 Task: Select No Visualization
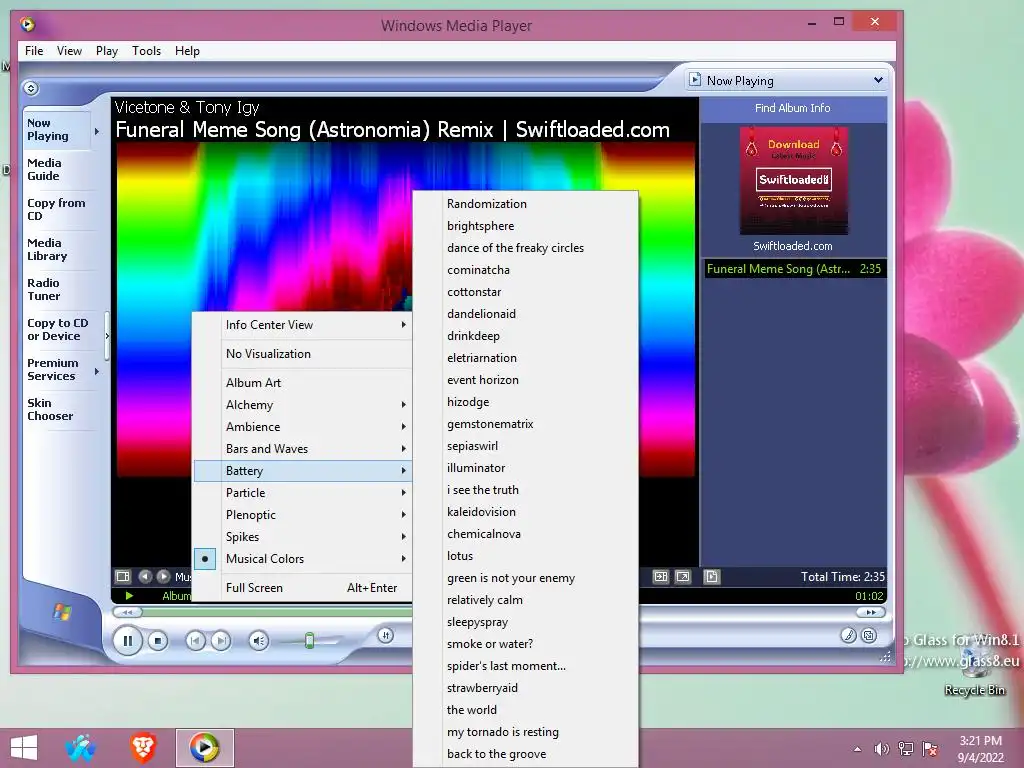303,354
